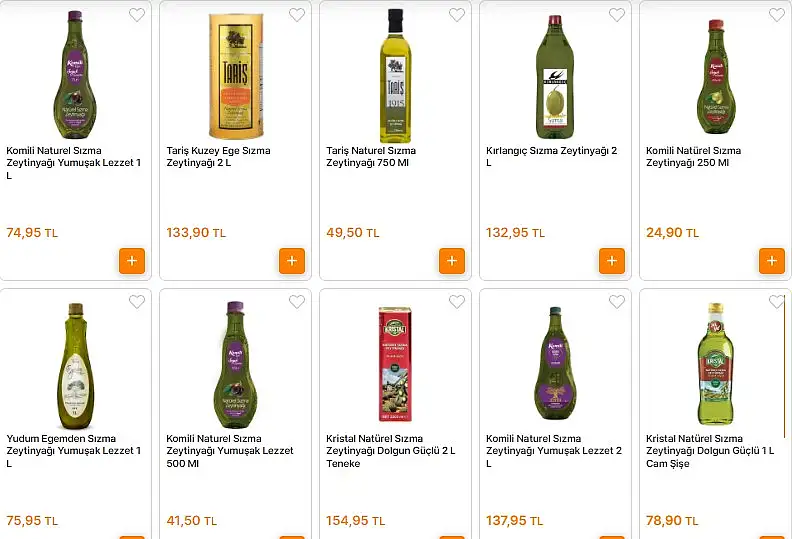Image resolution: width=792 pixels, height=539 pixels.
Task: Favorite the Tariş Kuzey Ege 2 L tin
Action: [297, 15]
